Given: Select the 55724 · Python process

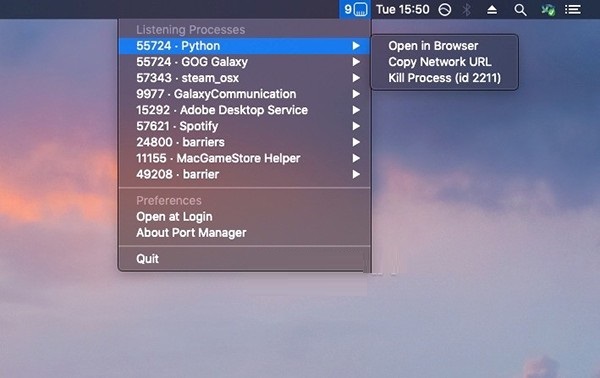Looking at the screenshot, I should point(244,46).
